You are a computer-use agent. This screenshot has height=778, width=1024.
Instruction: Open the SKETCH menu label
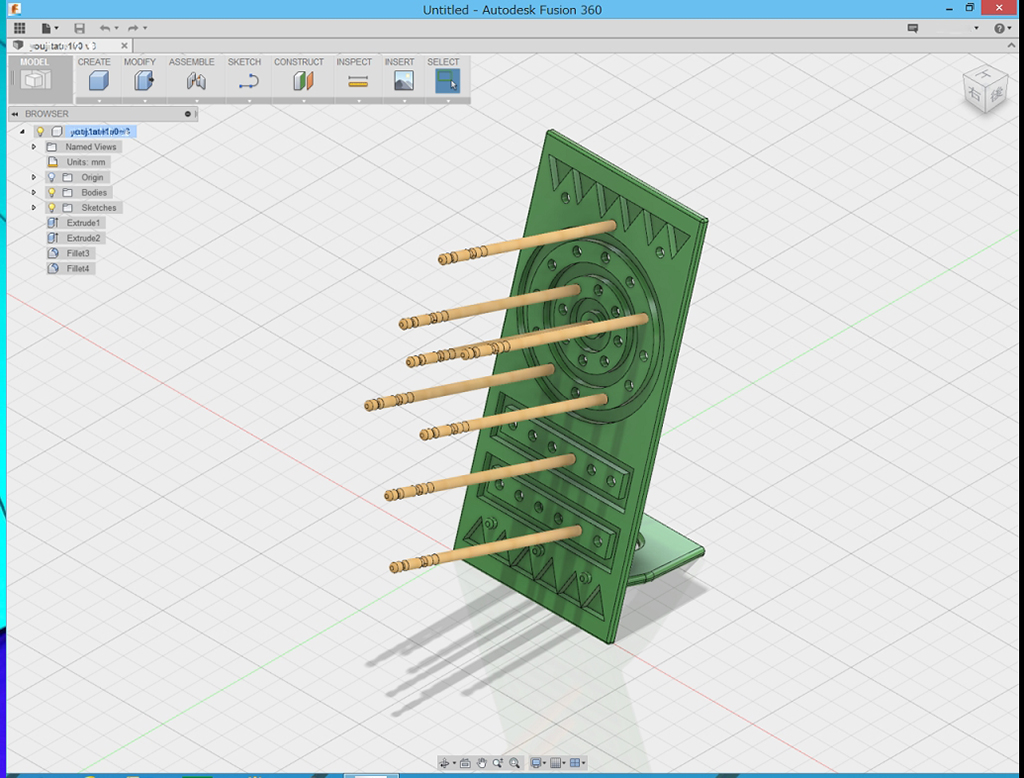point(244,62)
